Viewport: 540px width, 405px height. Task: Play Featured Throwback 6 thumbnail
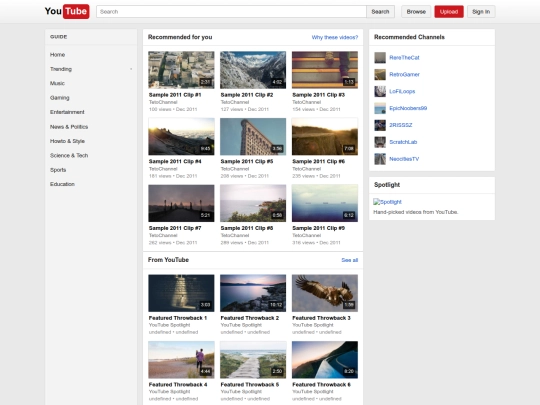click(x=325, y=360)
